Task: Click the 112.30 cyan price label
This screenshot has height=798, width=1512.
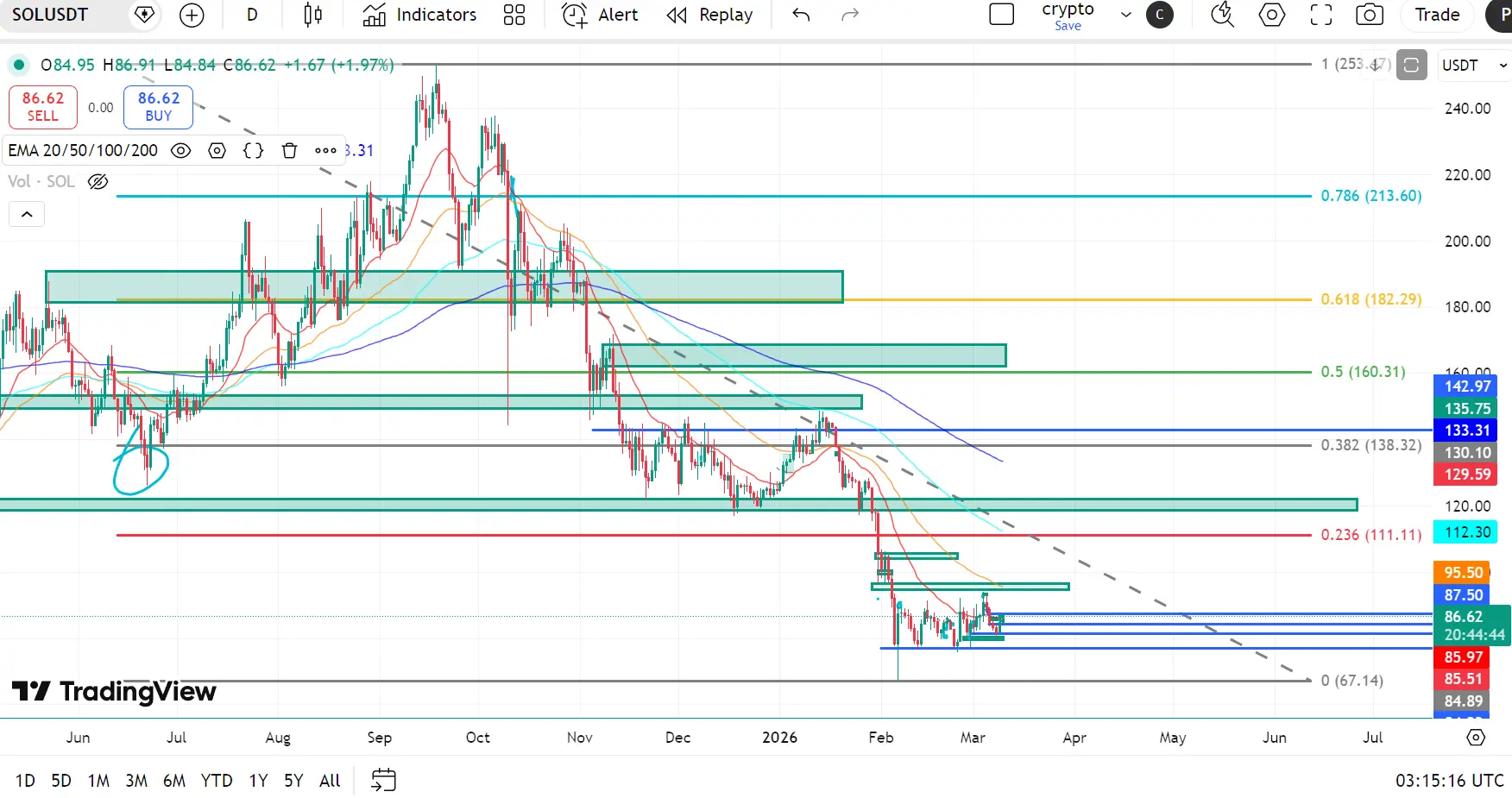Action: pos(1465,532)
